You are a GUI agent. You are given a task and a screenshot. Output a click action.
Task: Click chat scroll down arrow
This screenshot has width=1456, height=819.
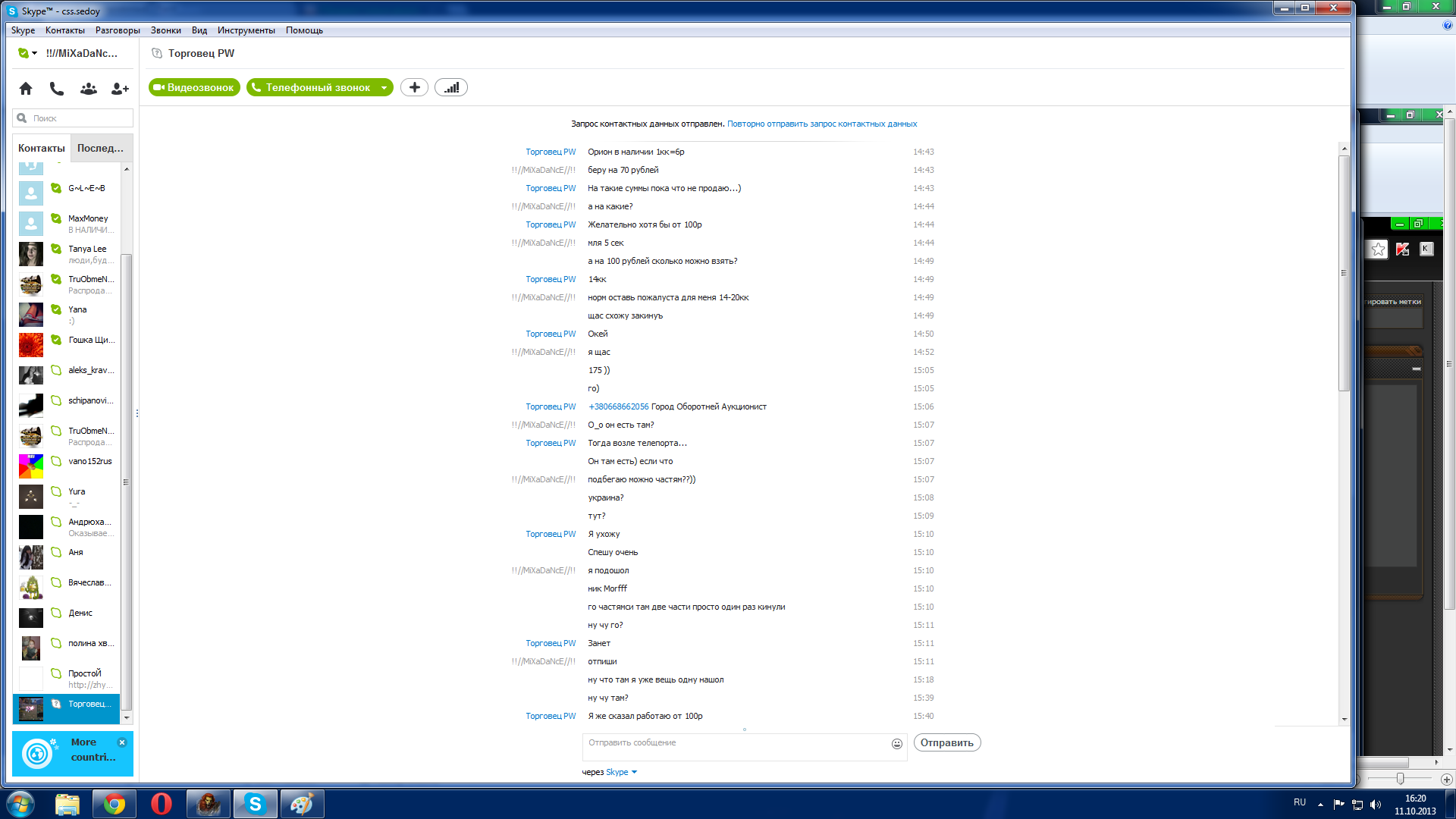(x=1344, y=720)
